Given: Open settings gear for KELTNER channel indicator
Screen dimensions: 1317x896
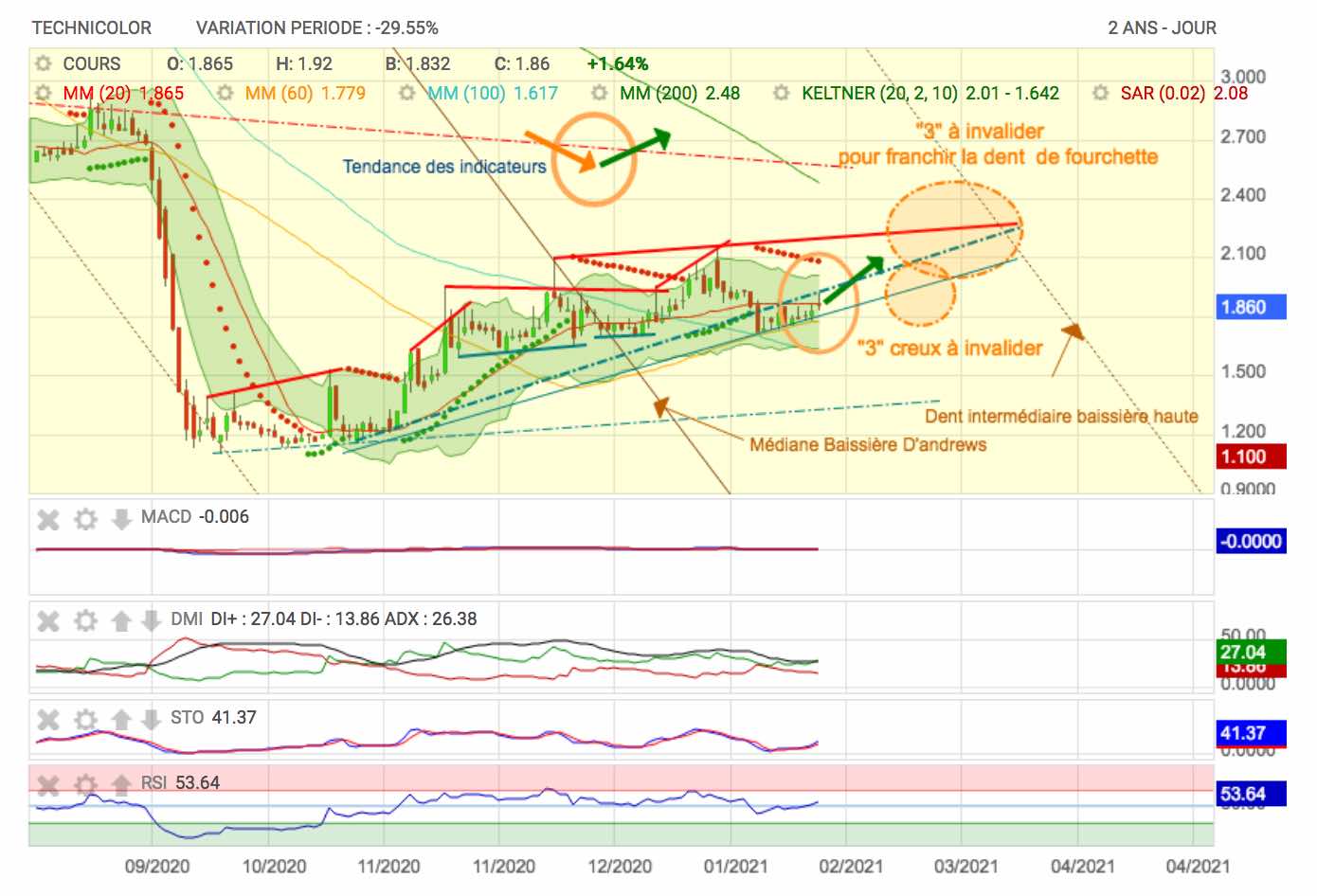Looking at the screenshot, I should pos(782,94).
